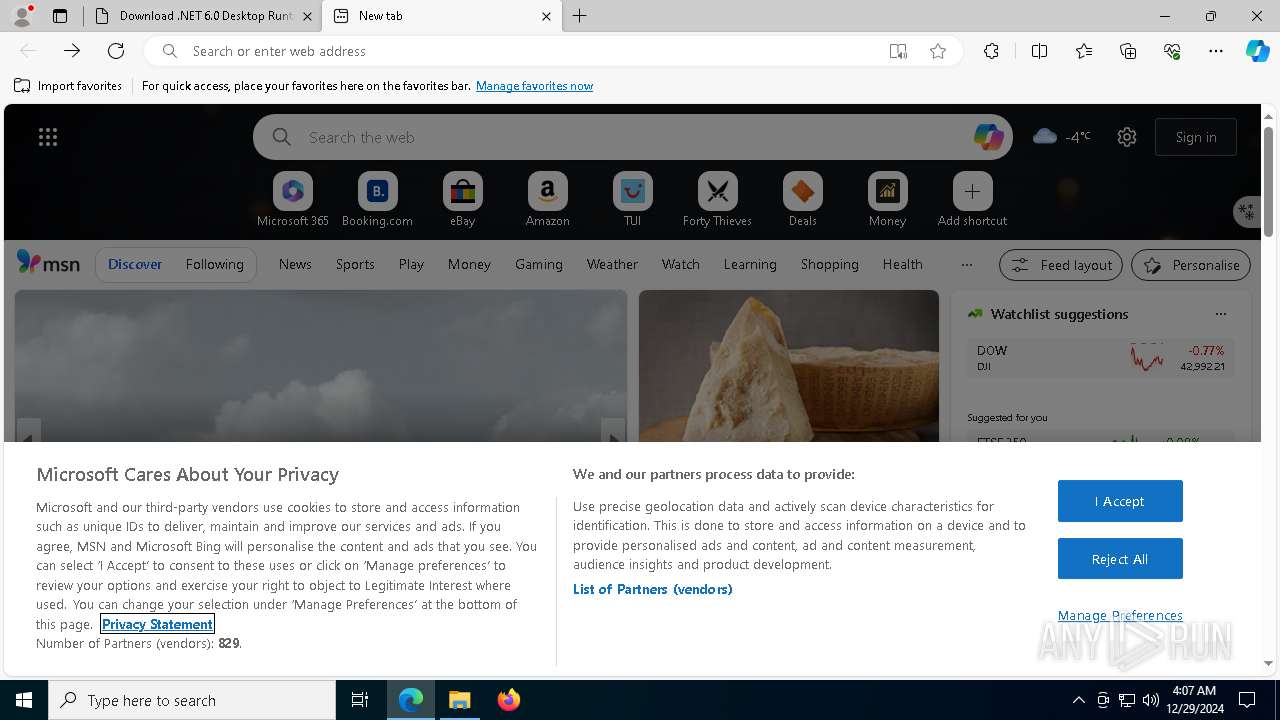Open the Forty Thieves shortcut
This screenshot has width=1280, height=720.
717,200
